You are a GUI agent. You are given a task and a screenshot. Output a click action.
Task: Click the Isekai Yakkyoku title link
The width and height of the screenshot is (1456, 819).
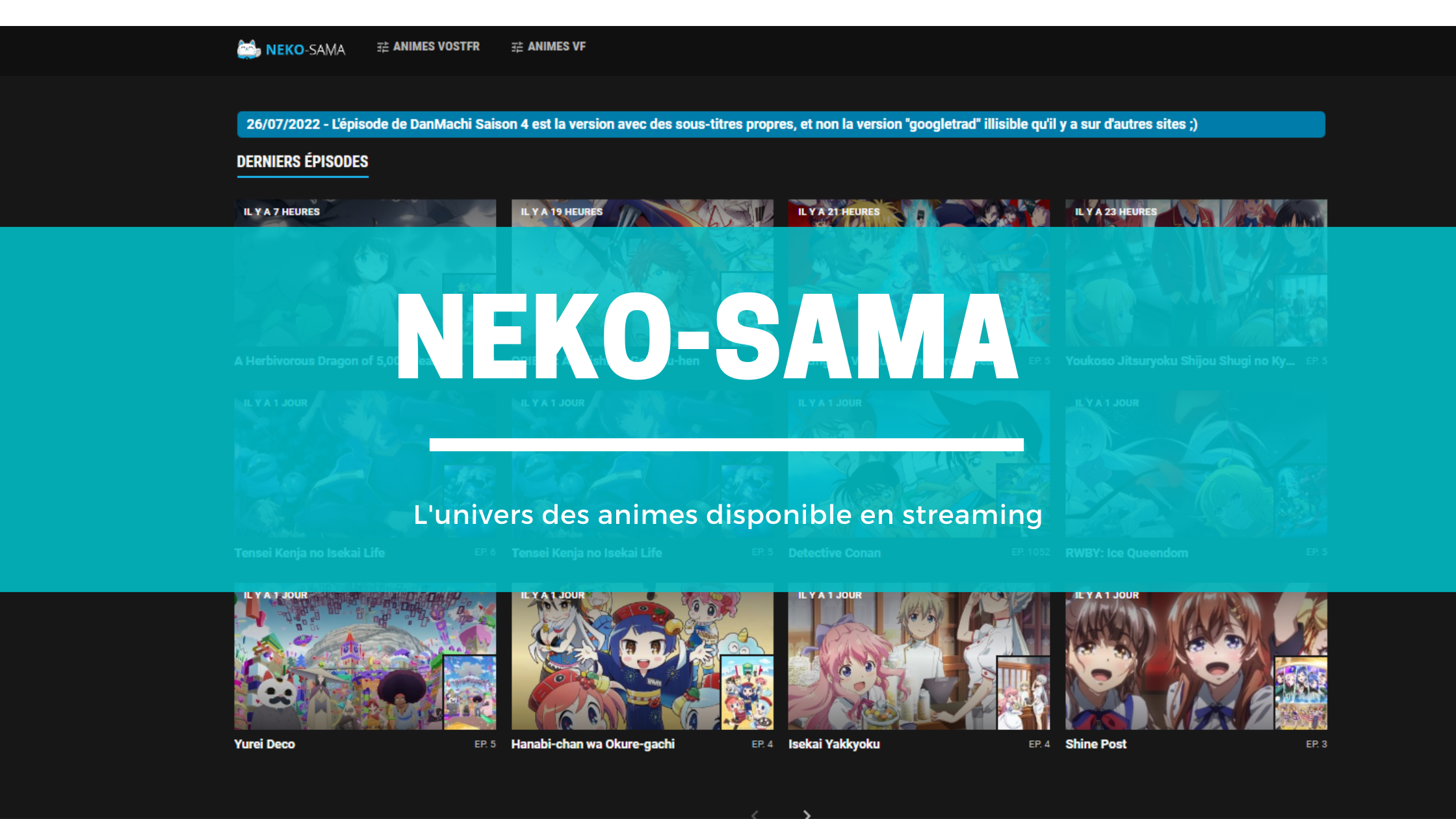(834, 744)
